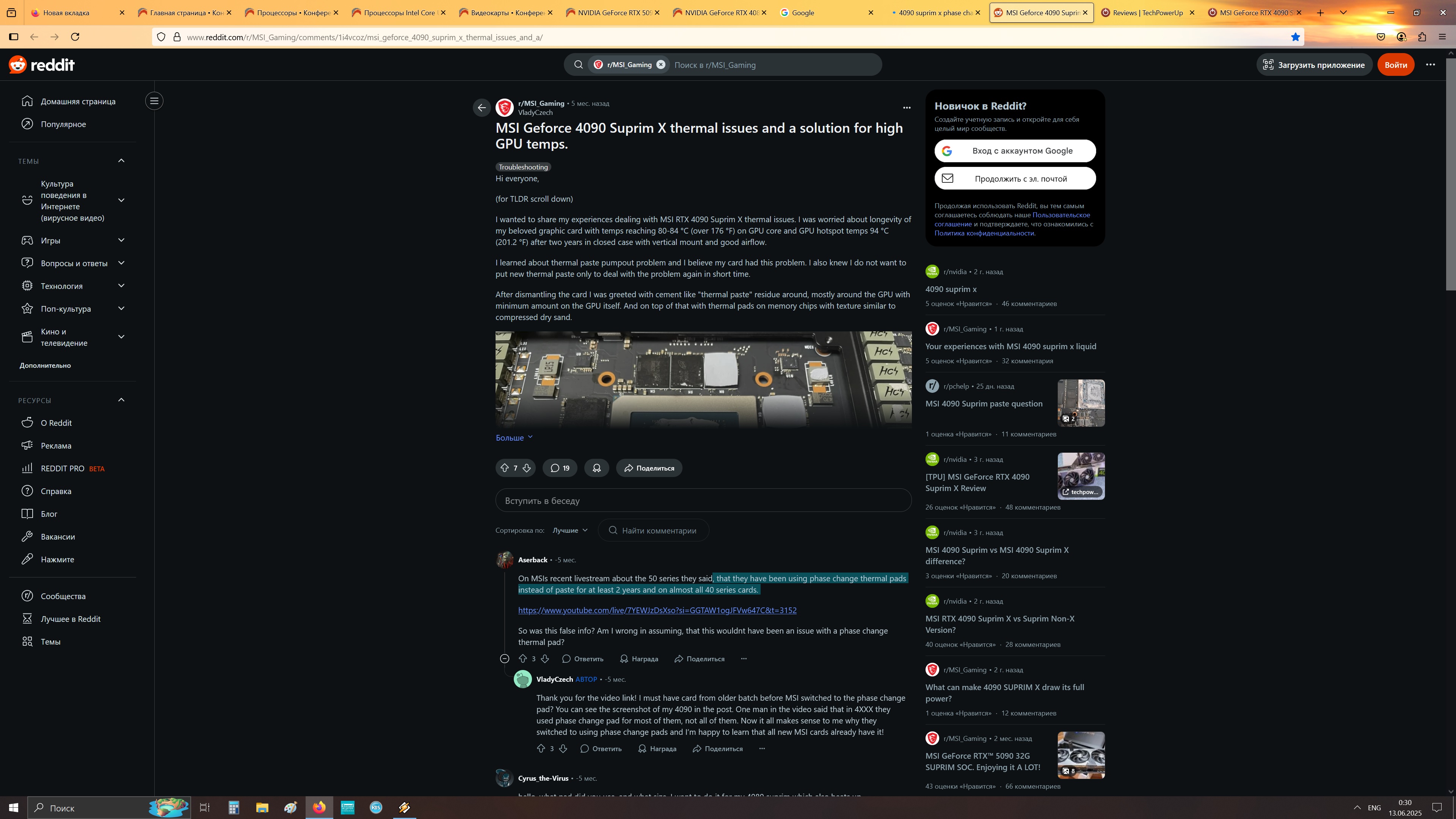Bookmark star icon in address bar
The width and height of the screenshot is (1456, 819).
(1296, 37)
